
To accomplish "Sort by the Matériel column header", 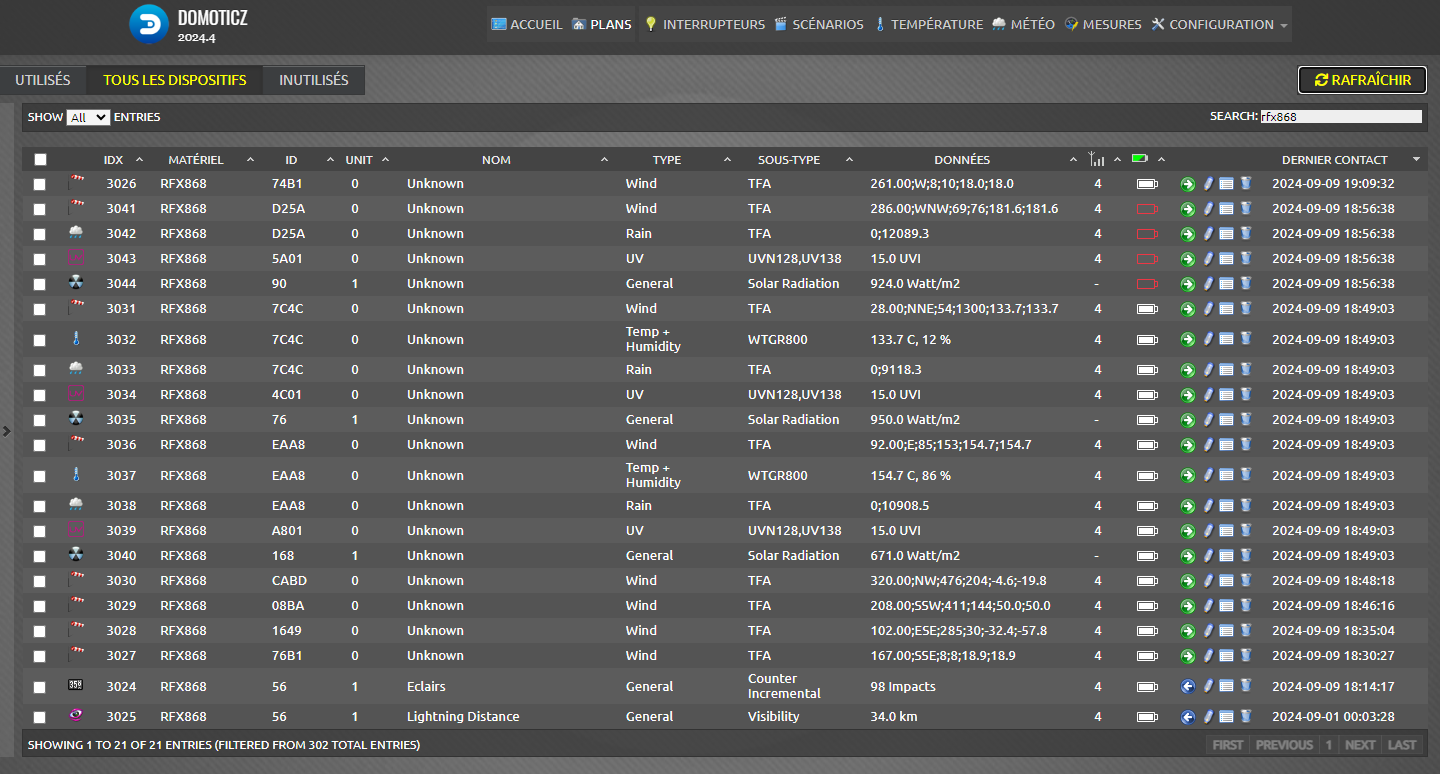I will click(196, 160).
